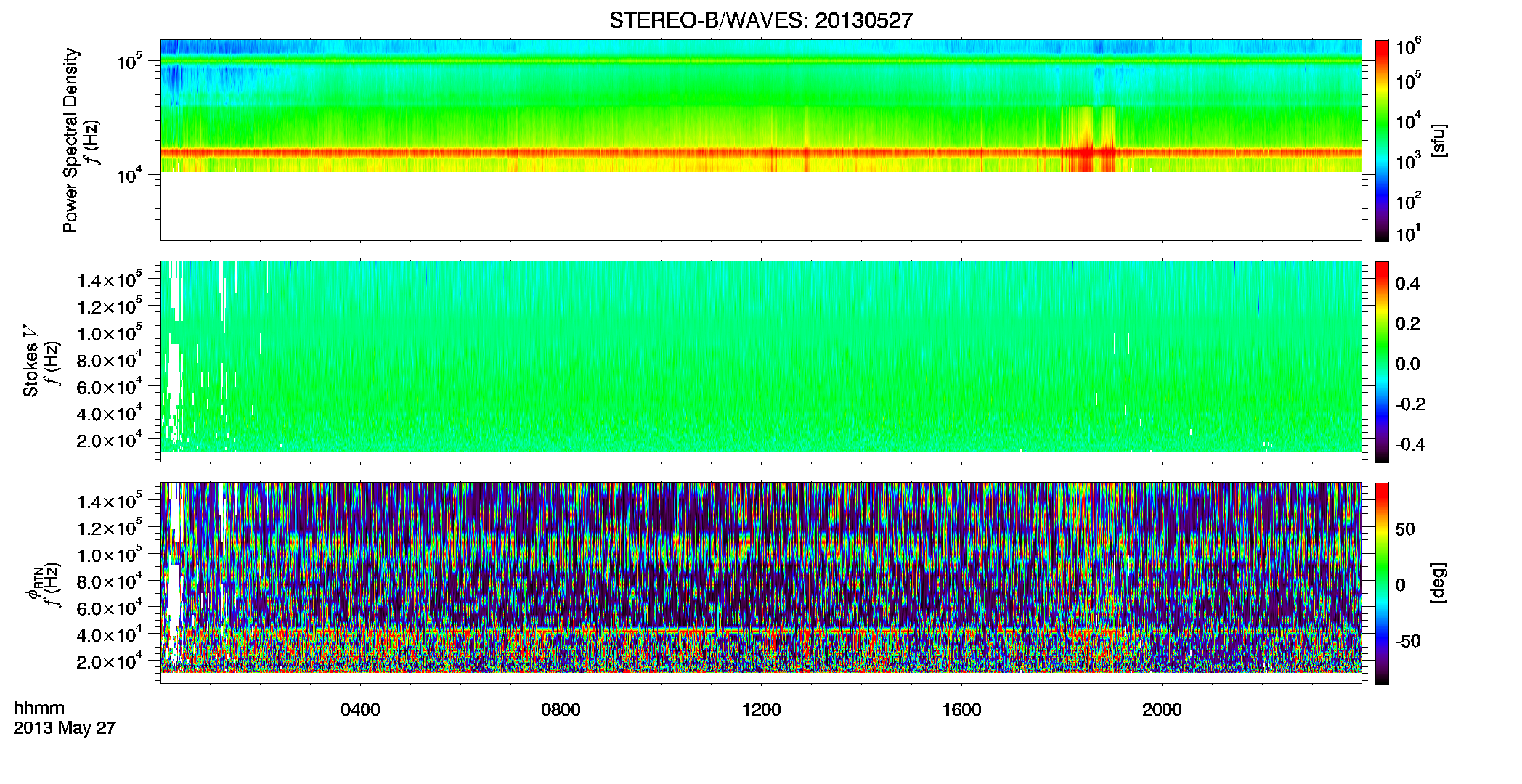This screenshot has height=784, width=1522.
Task: Click the 2000 time axis label
Action: (x=1162, y=710)
